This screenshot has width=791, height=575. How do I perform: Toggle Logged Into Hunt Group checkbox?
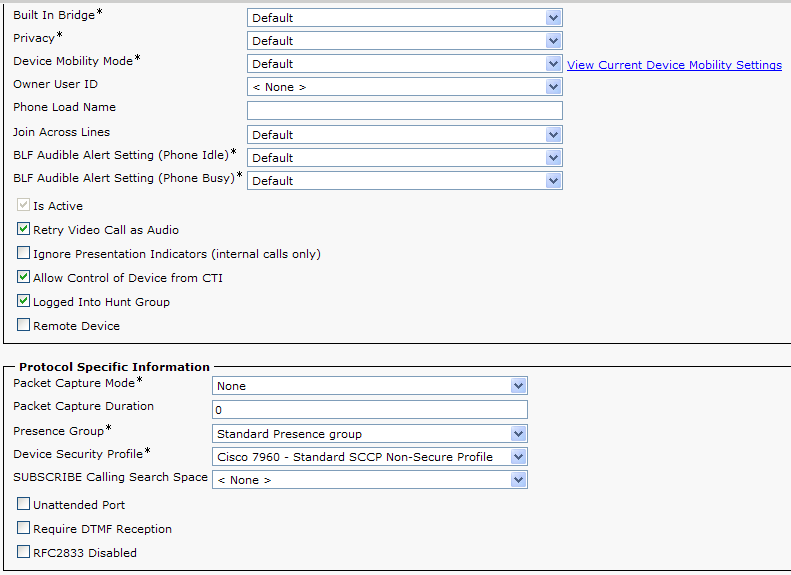point(24,302)
